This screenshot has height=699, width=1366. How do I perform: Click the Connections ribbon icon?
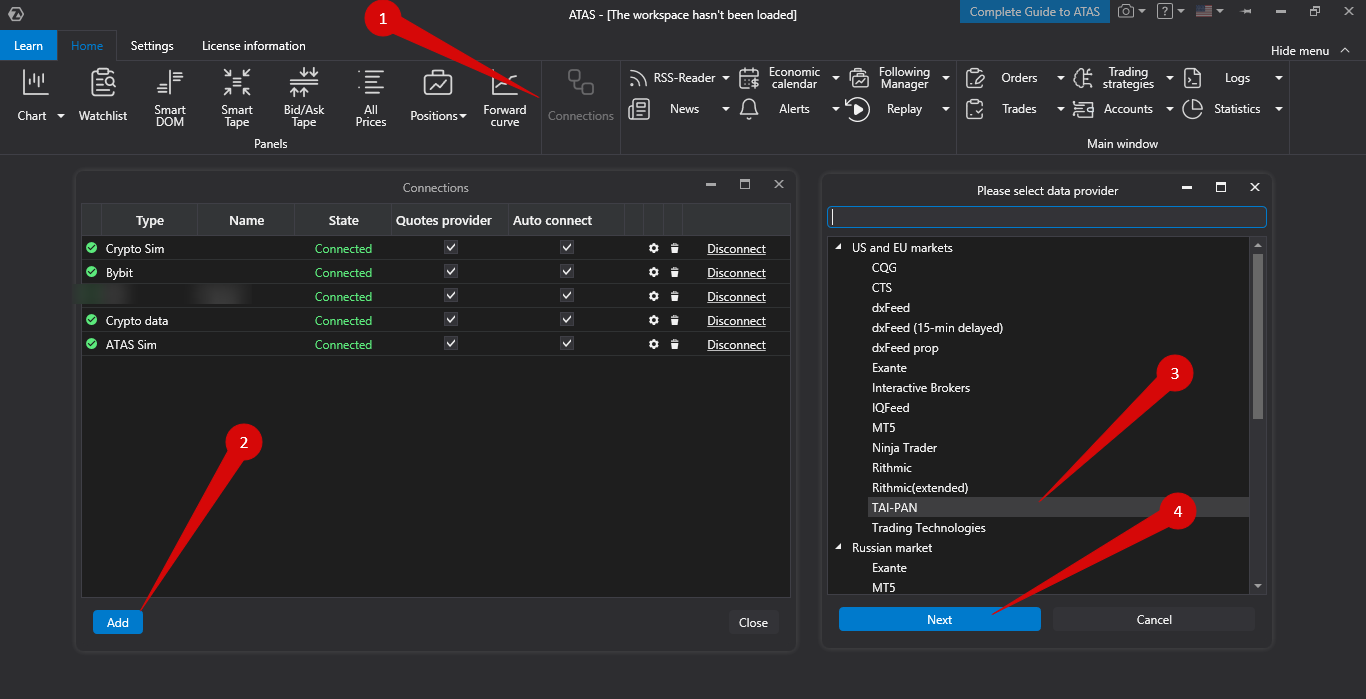[581, 83]
